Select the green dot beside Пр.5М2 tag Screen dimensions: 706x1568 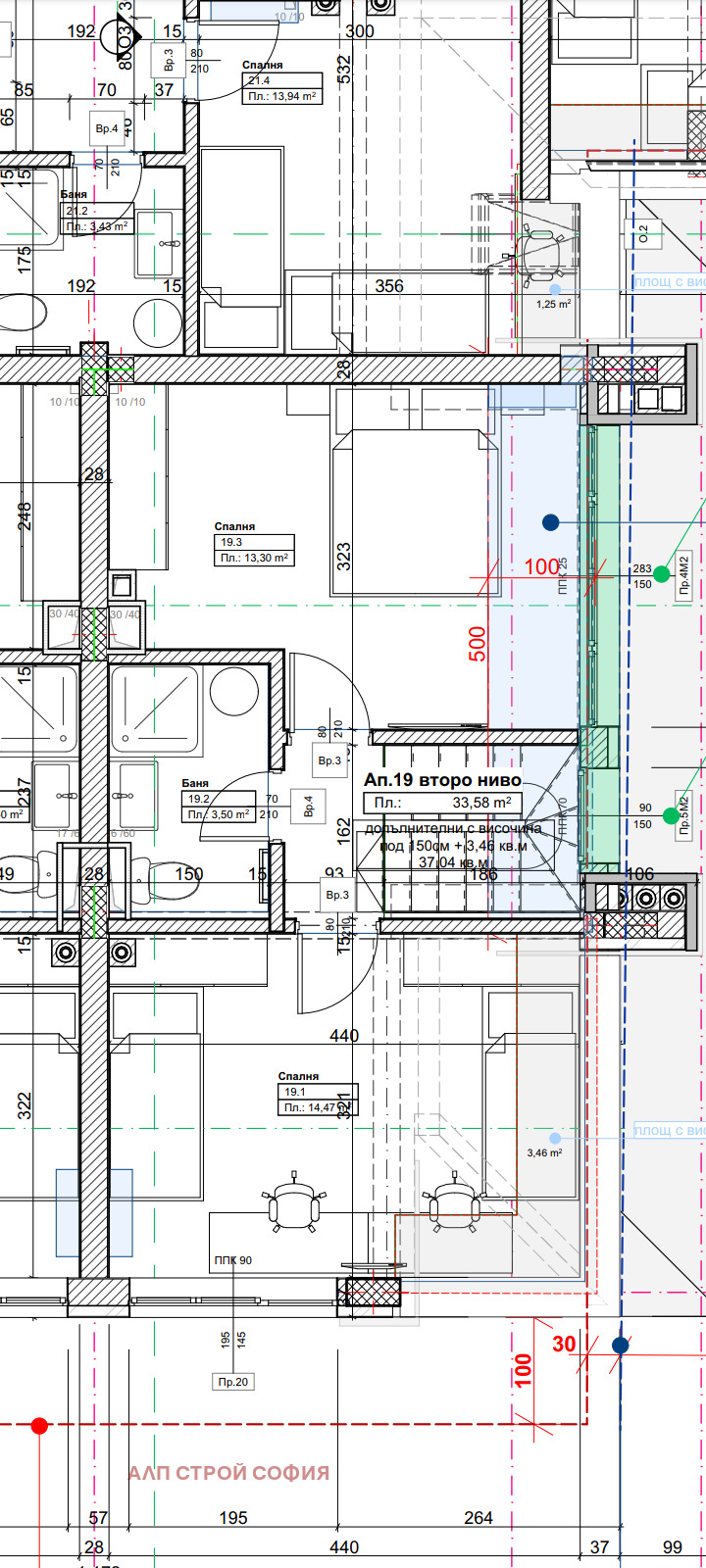671,815
